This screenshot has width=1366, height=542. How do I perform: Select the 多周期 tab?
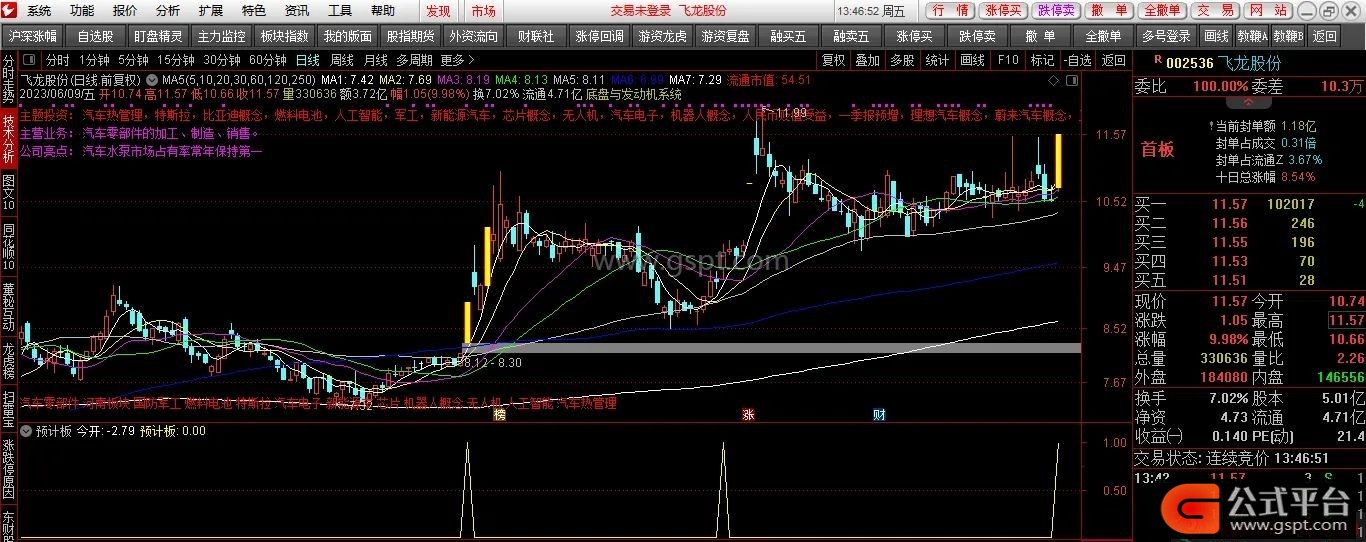(x=414, y=60)
